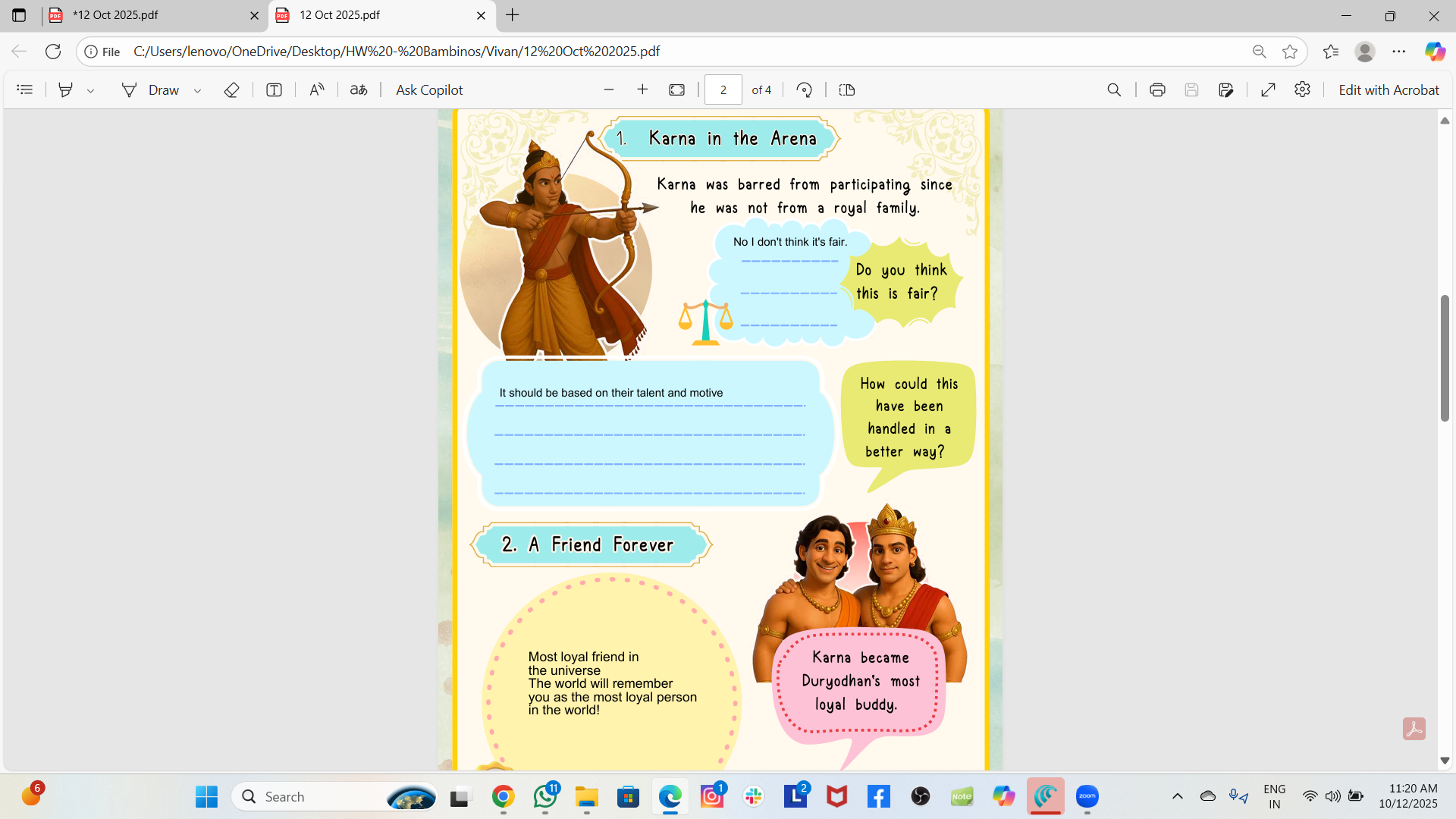
Task: Select the Erase tool in PDF toolbar
Action: point(231,90)
